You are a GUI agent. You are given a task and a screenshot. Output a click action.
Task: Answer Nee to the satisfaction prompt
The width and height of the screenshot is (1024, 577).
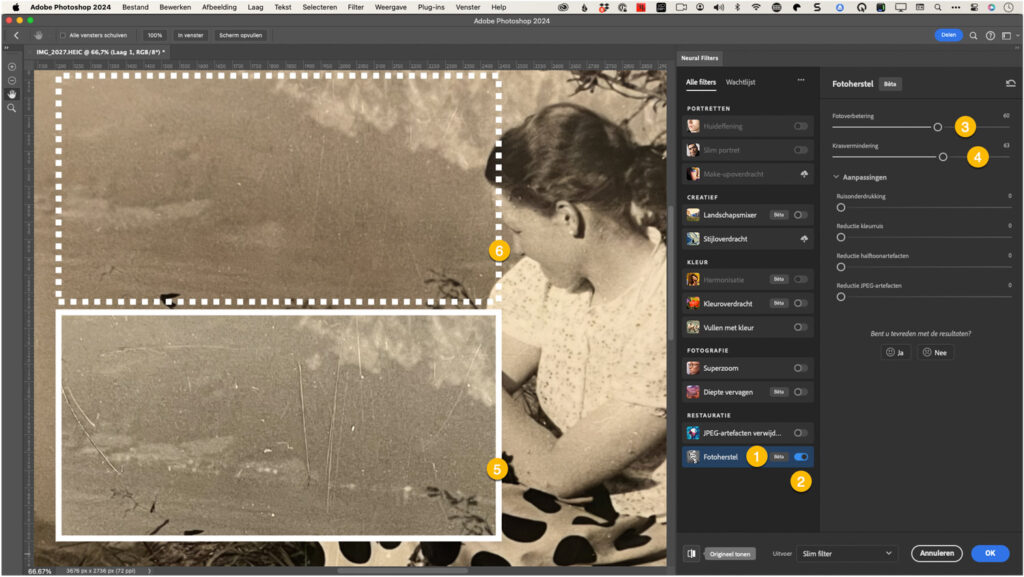(935, 352)
